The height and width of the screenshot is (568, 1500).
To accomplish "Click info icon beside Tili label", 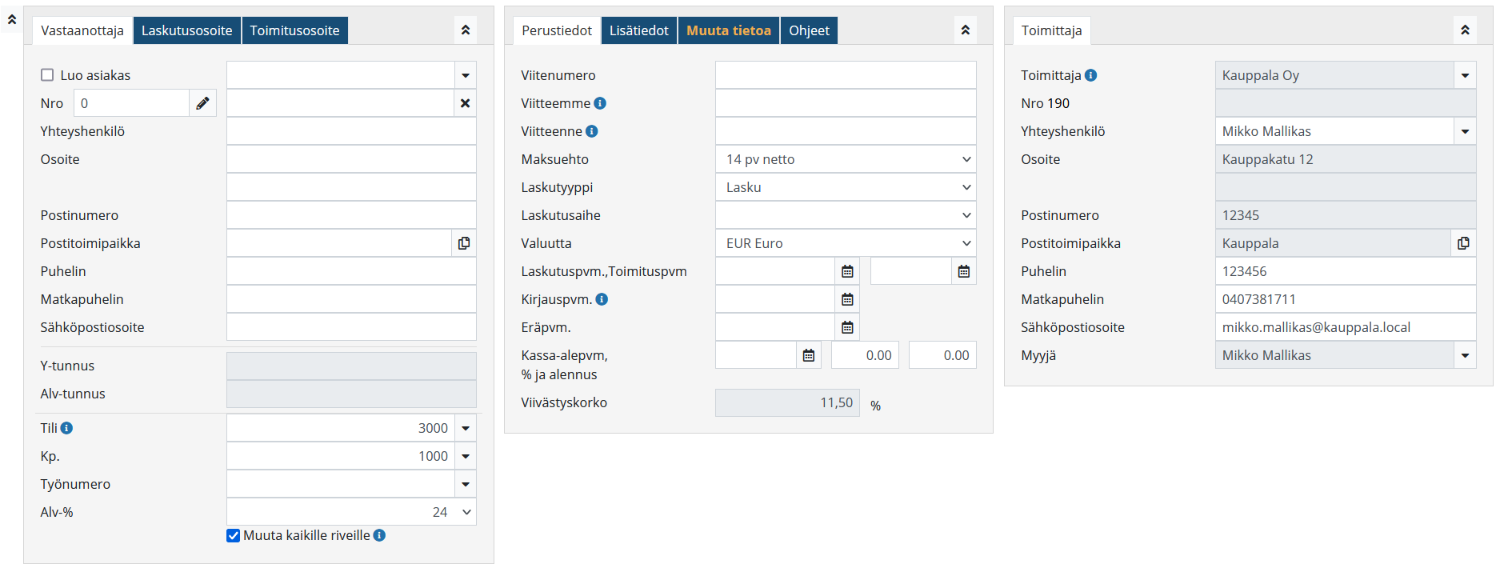I will tap(67, 428).
